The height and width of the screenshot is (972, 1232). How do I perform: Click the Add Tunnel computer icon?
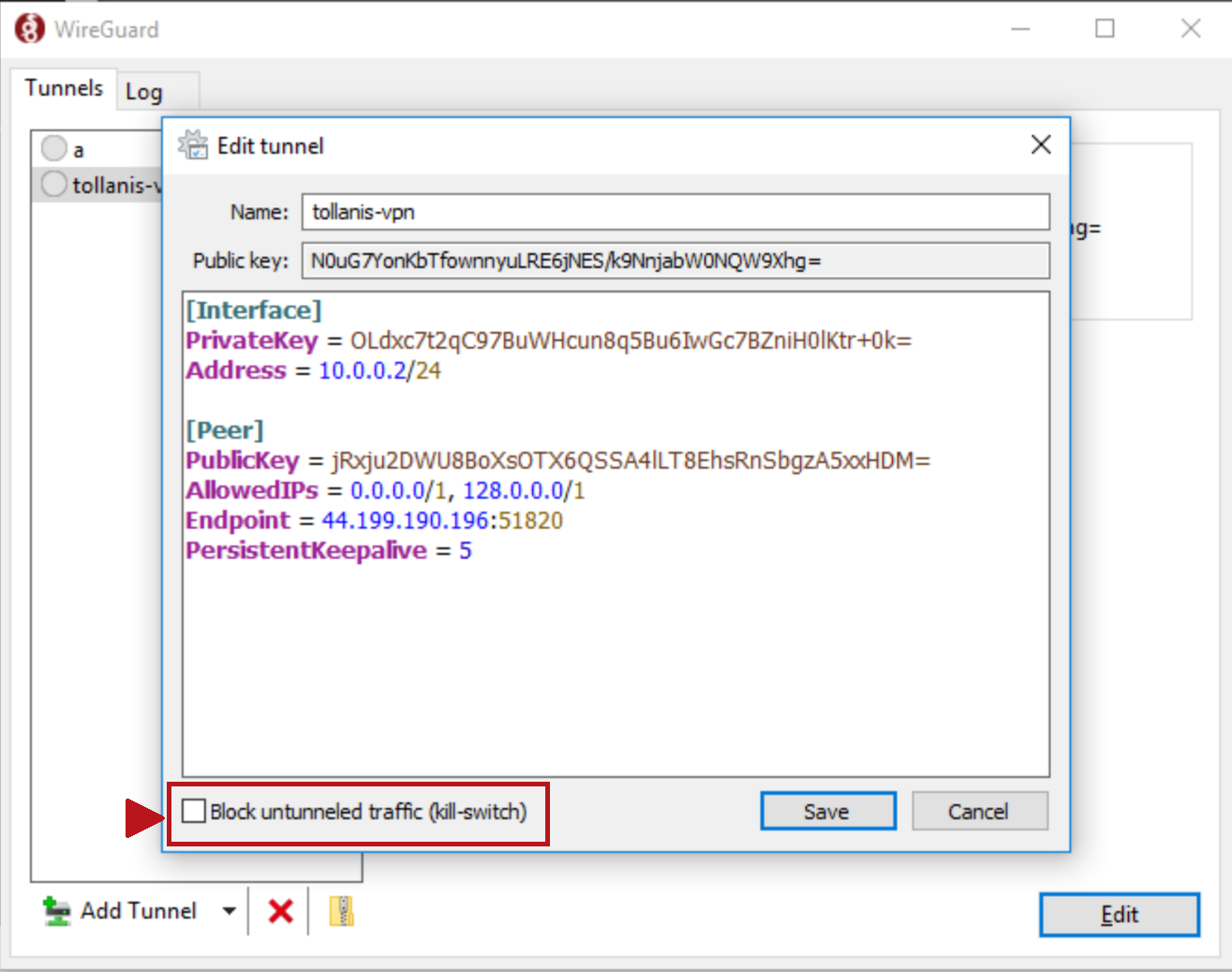tap(57, 911)
